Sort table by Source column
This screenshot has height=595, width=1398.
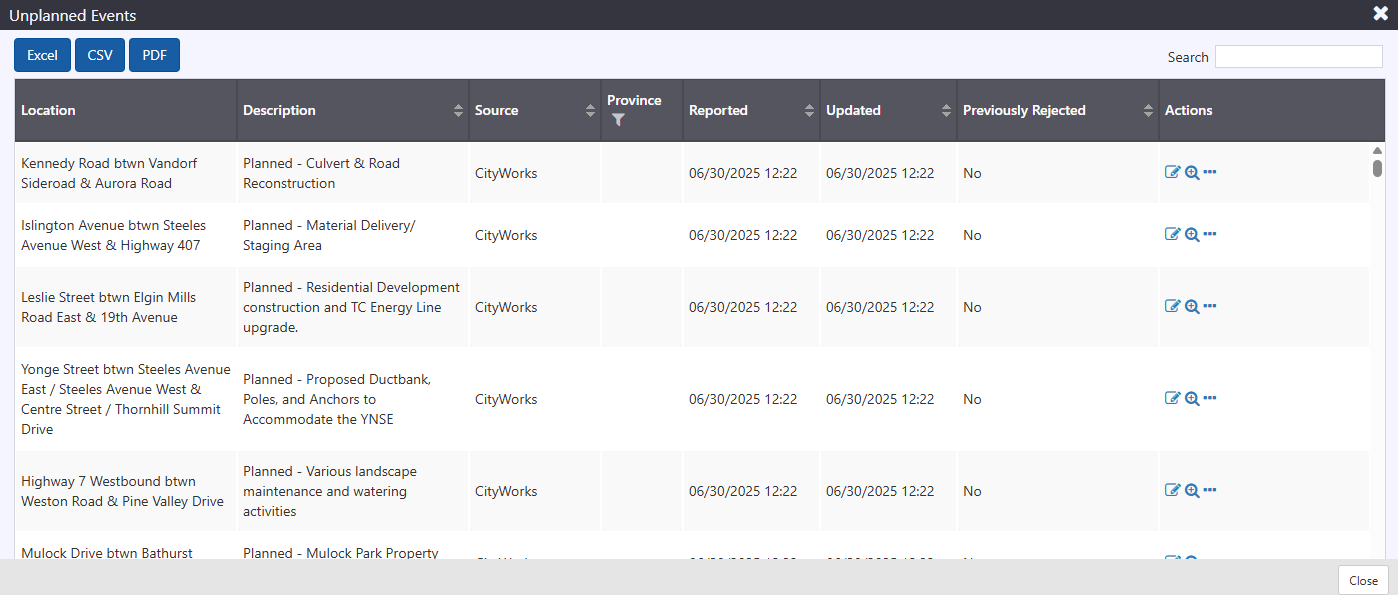pos(590,111)
